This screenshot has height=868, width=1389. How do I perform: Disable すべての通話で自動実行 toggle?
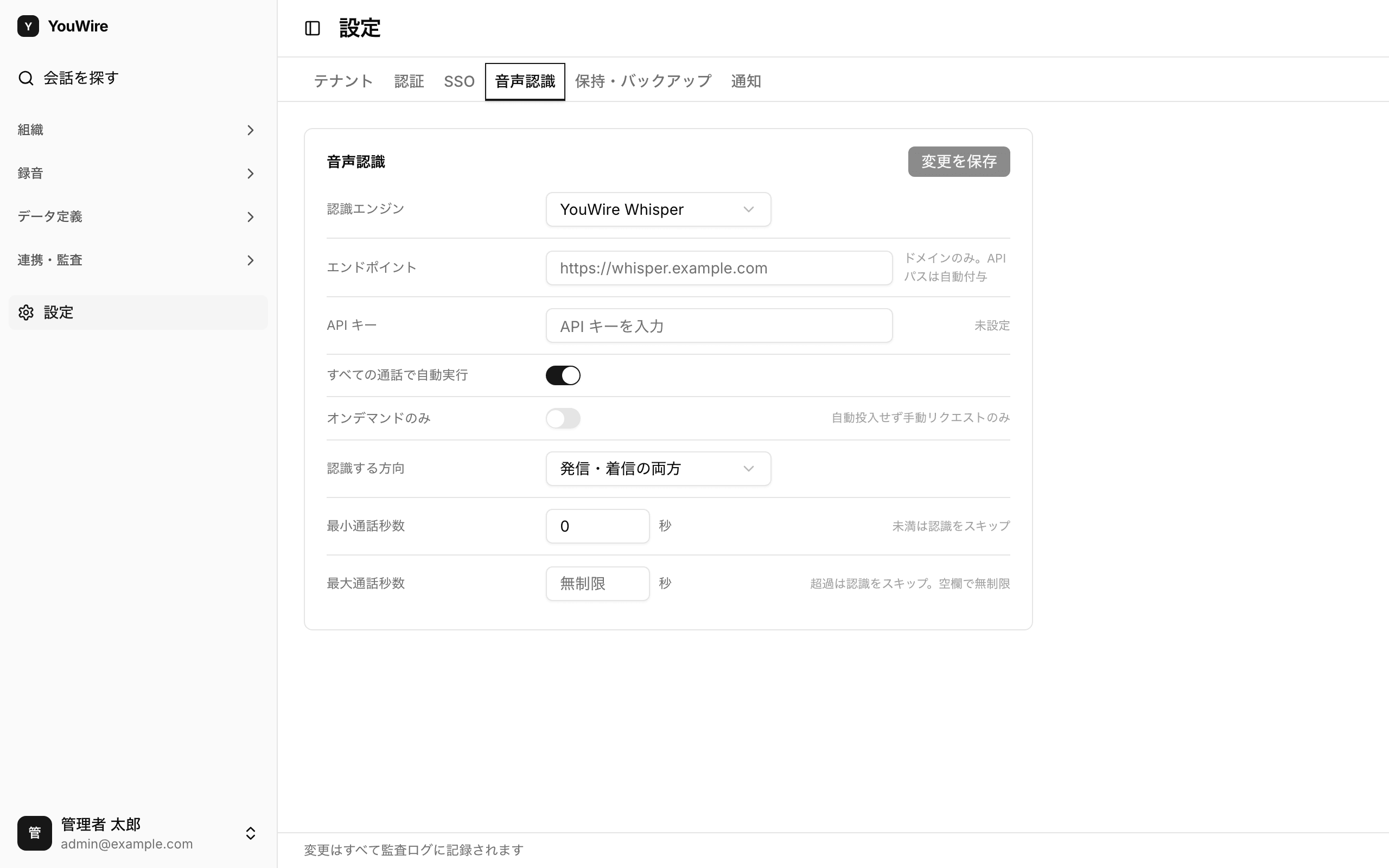pyautogui.click(x=563, y=375)
